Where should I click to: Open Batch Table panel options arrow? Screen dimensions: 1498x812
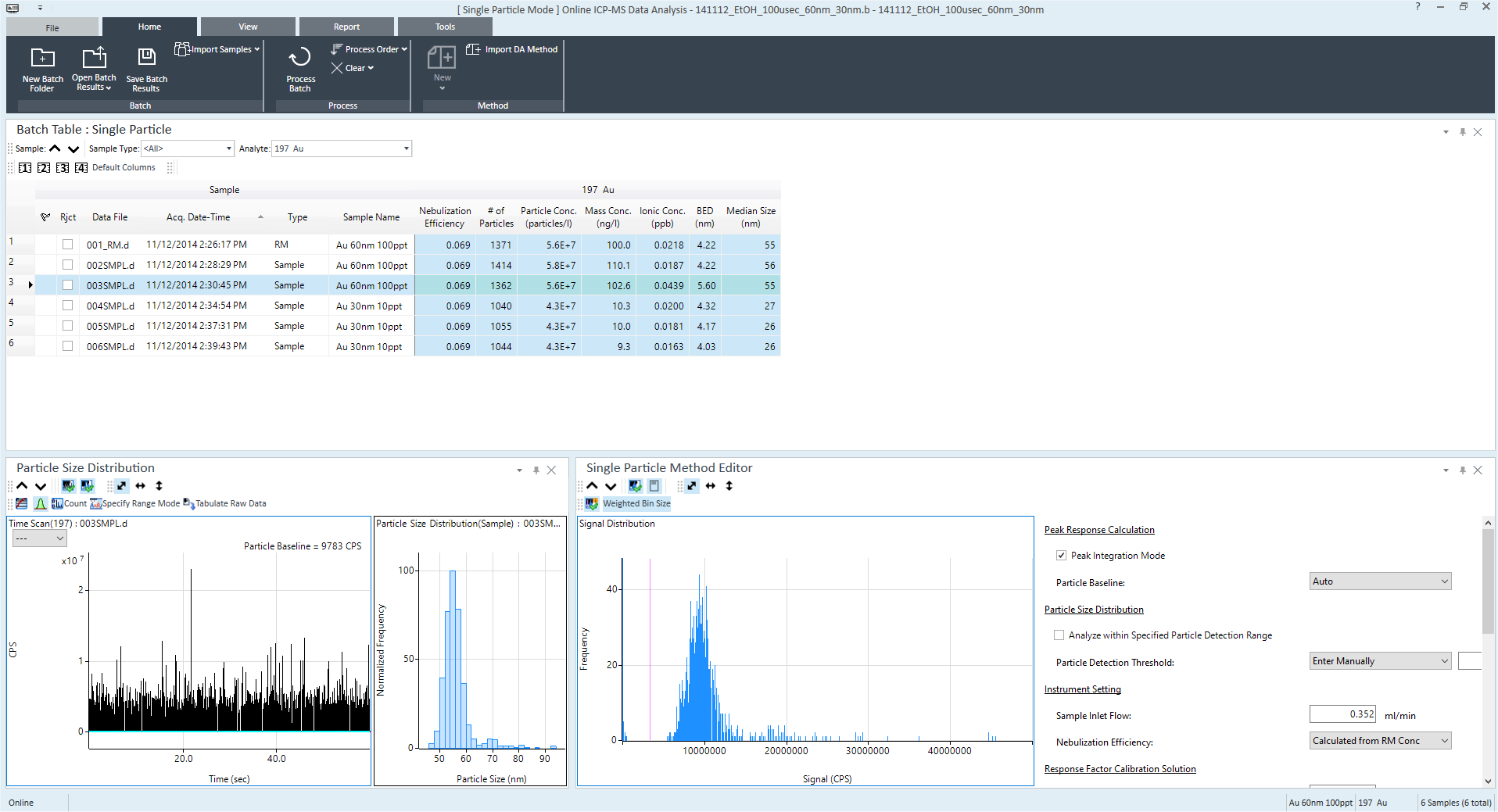[x=1446, y=132]
